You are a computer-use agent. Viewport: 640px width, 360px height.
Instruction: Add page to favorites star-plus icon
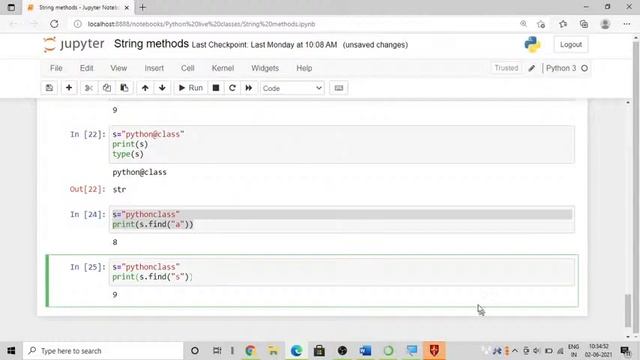point(541,24)
